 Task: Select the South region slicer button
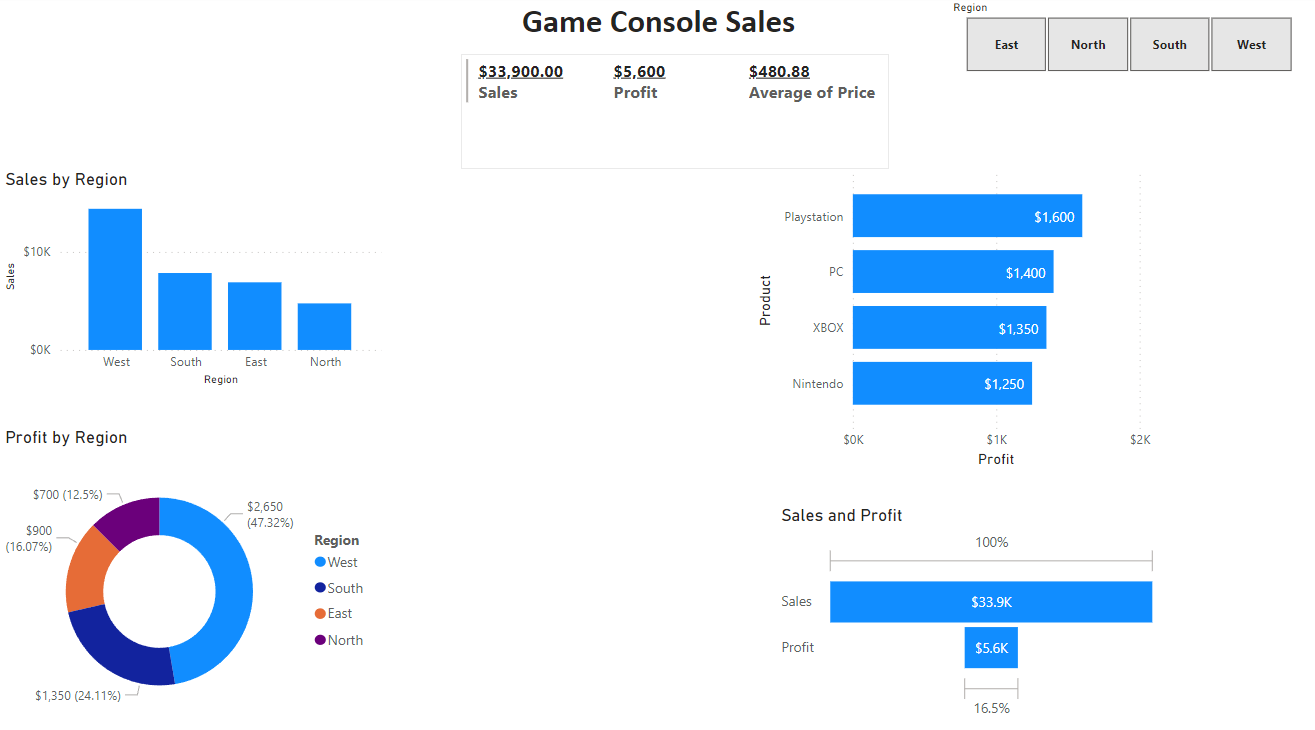pos(1169,44)
